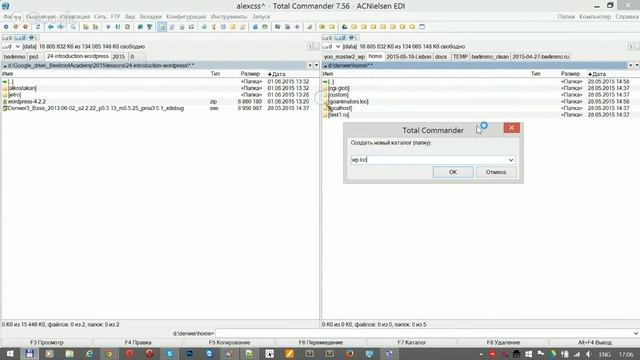Click the volume speaker tray icon

point(588,354)
